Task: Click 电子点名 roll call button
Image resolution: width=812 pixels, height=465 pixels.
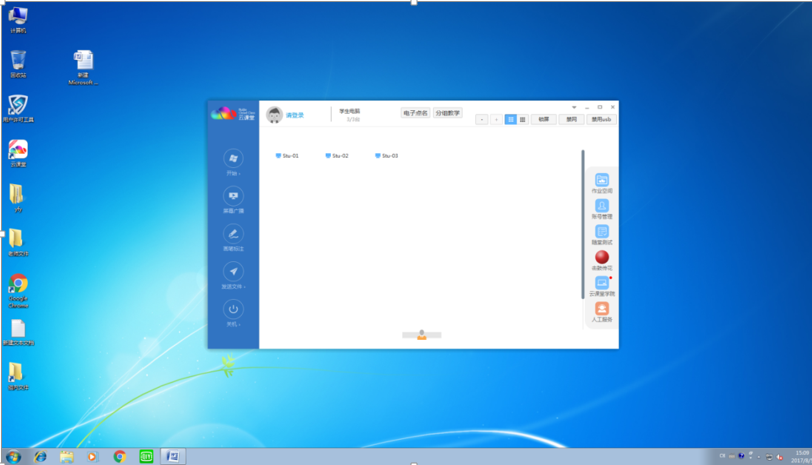Action: (415, 113)
